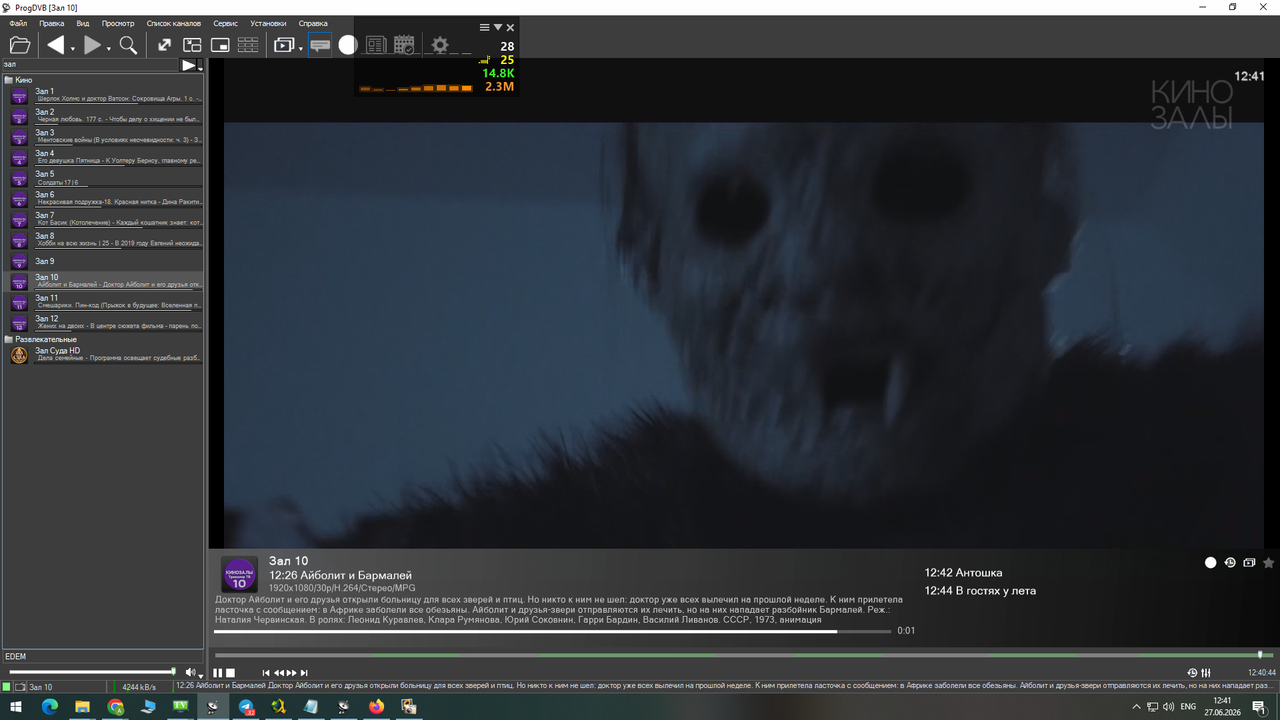Open the mosaic channel grid icon
Viewport: 1280px width, 720px height.
(248, 45)
